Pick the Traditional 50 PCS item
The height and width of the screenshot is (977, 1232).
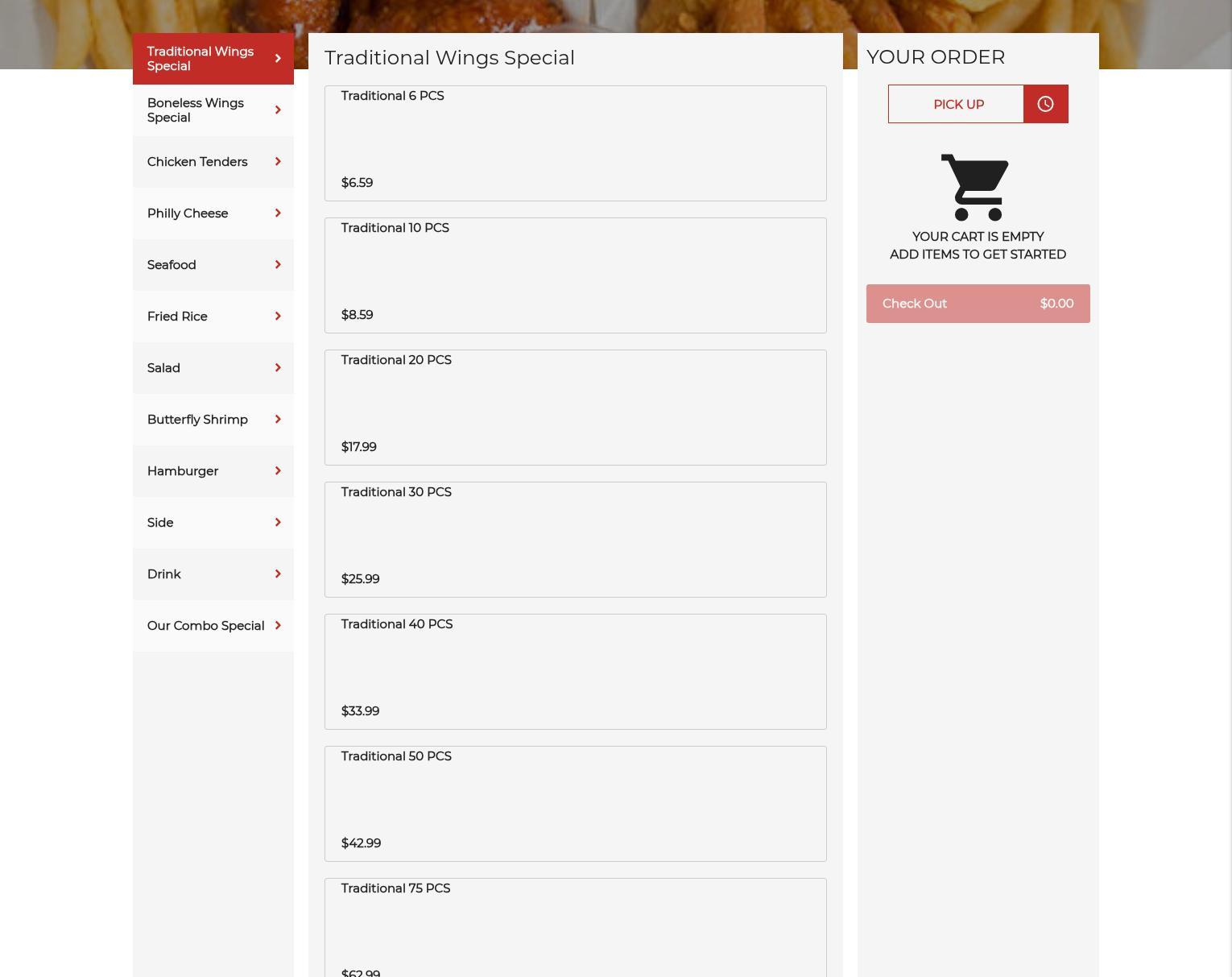coord(576,804)
